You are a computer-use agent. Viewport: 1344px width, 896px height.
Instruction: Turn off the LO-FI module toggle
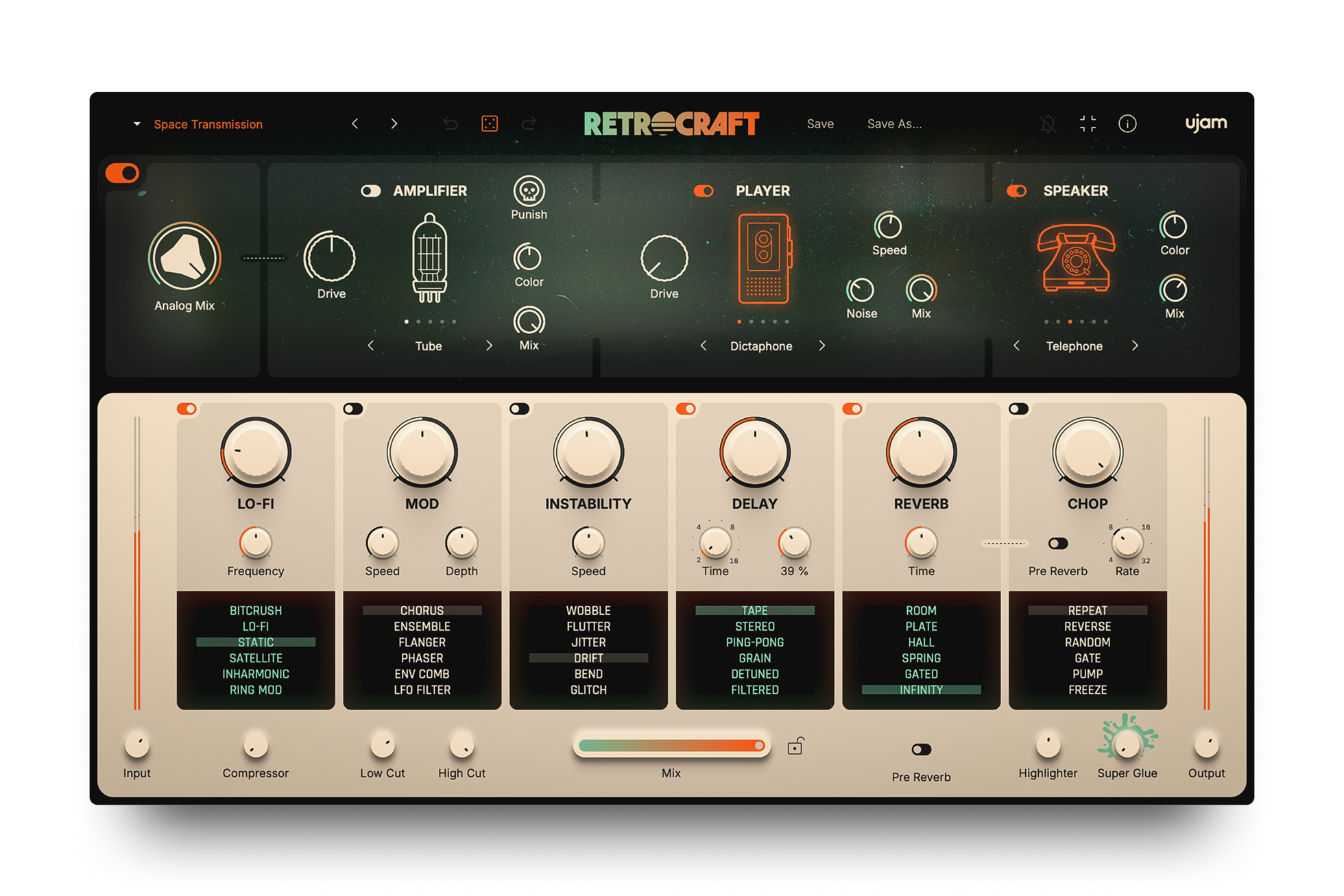point(187,409)
